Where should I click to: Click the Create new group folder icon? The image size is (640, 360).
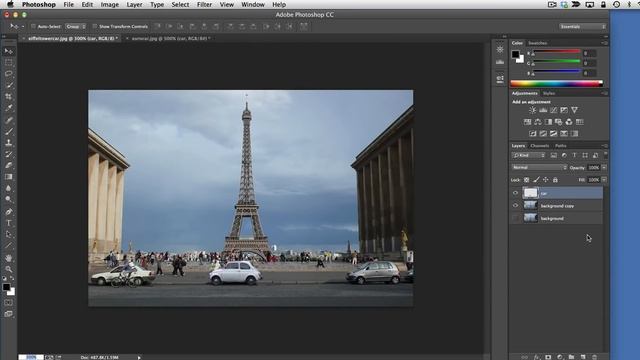click(x=571, y=357)
